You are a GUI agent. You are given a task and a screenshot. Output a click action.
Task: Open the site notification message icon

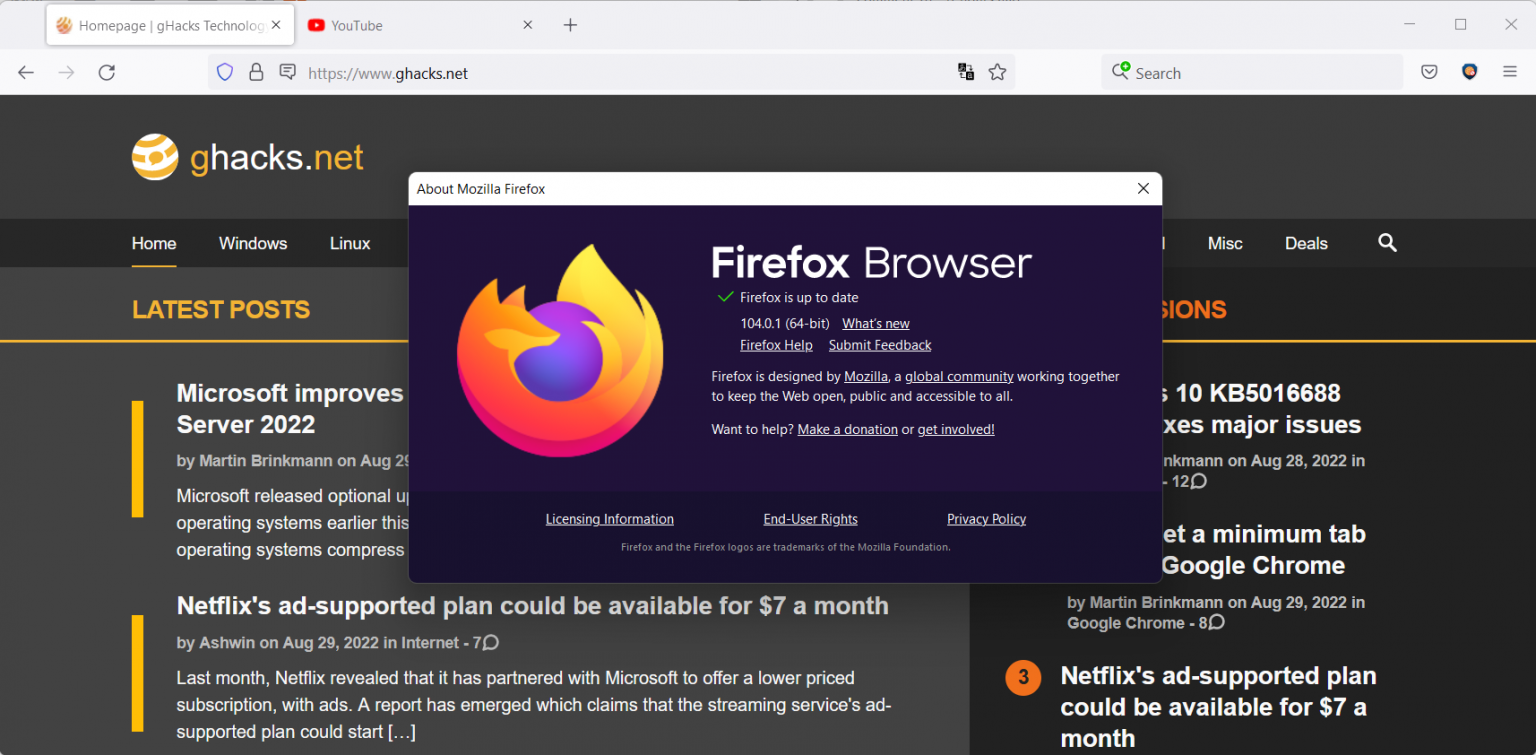pyautogui.click(x=289, y=72)
